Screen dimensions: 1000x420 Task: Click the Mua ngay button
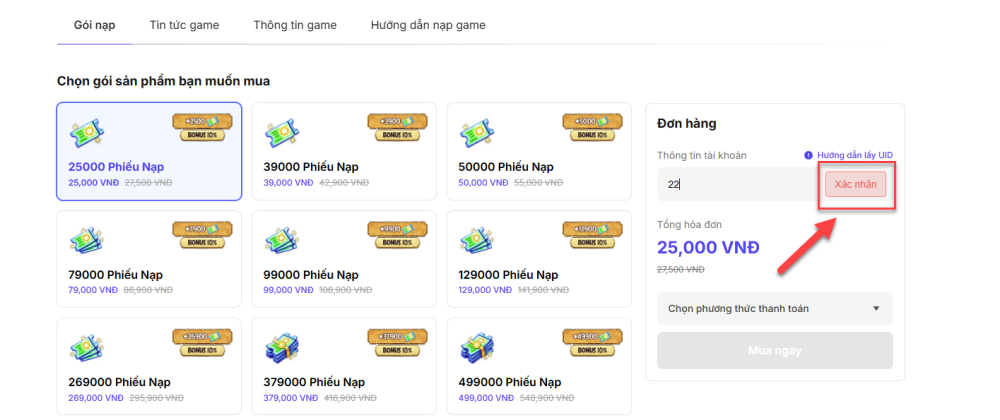[x=775, y=350]
